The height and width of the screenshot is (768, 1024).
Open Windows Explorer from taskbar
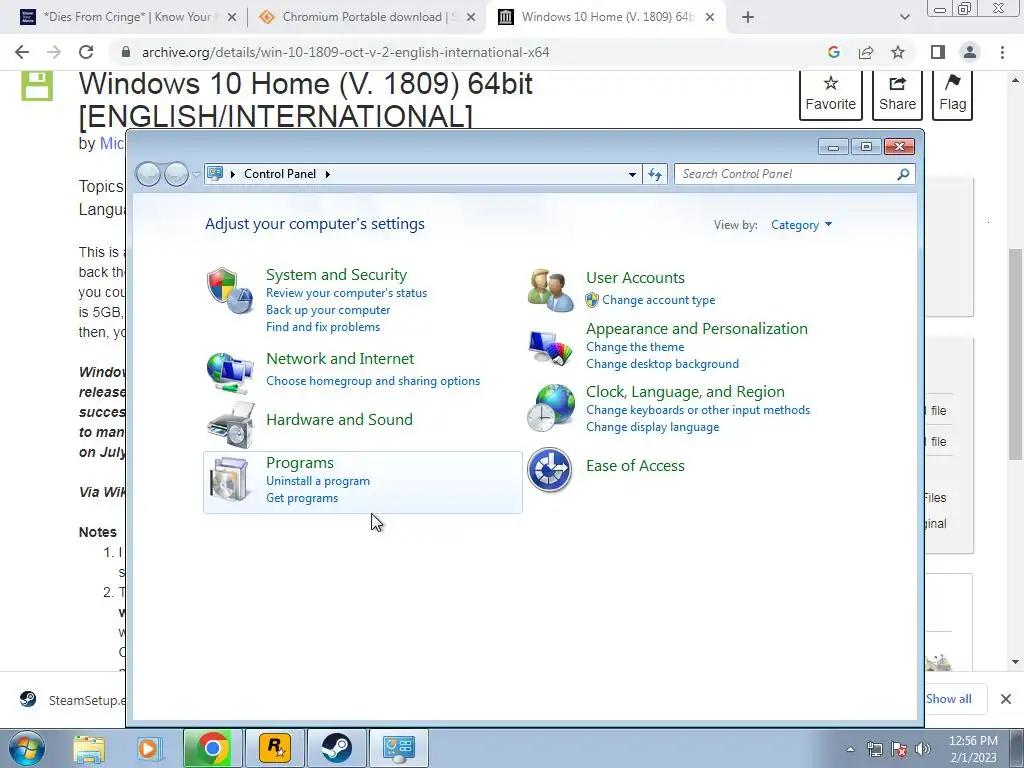click(89, 748)
